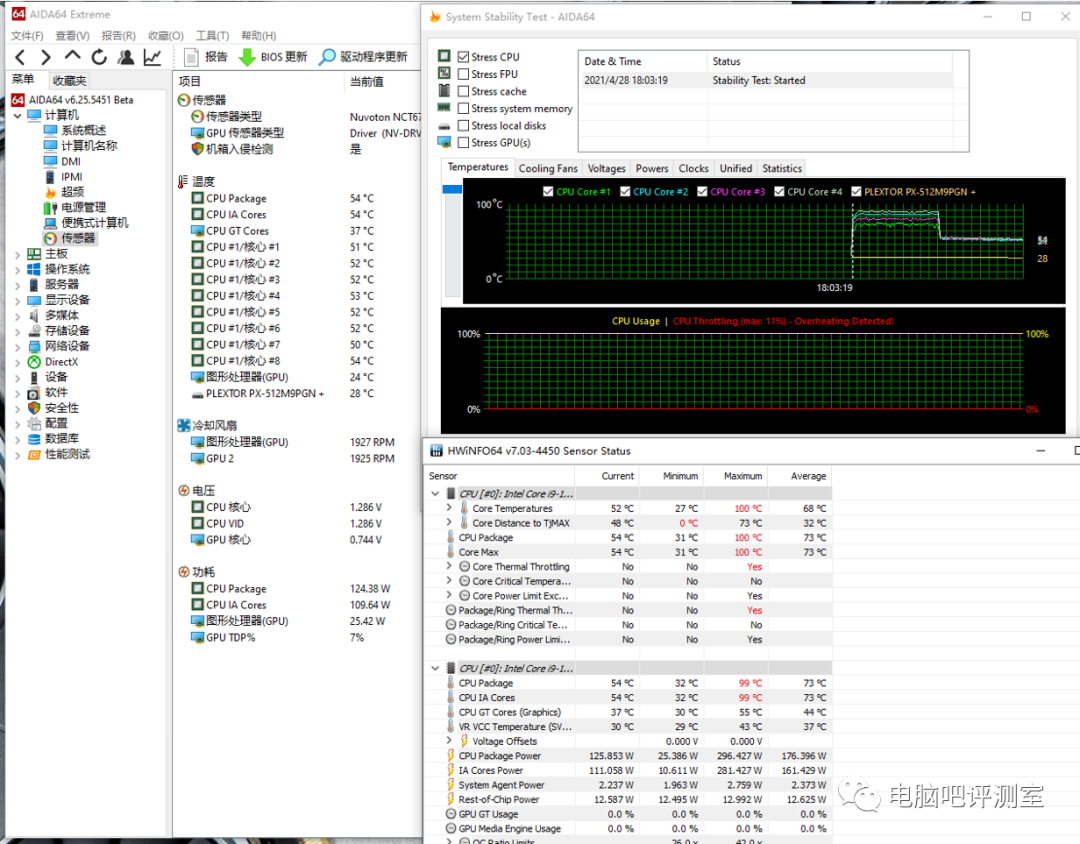Click the Back arrow in AIDA64 toolbar
Screen dimensions: 1080x844
[x=20, y=57]
